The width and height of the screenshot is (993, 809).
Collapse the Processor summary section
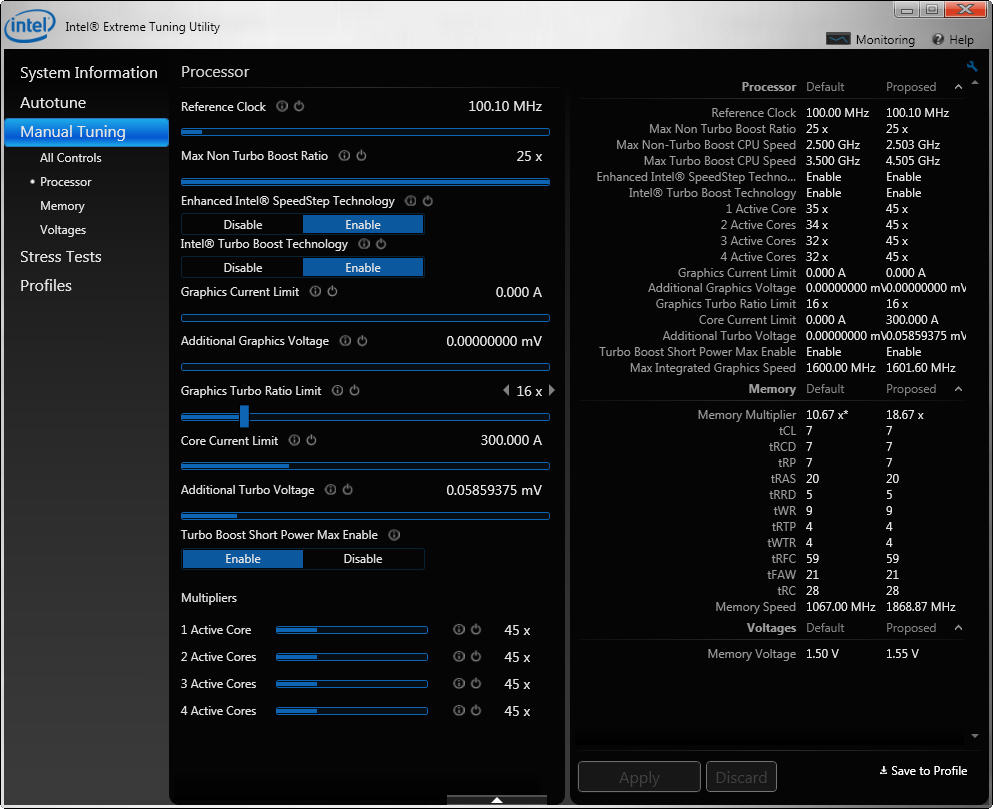[x=958, y=87]
